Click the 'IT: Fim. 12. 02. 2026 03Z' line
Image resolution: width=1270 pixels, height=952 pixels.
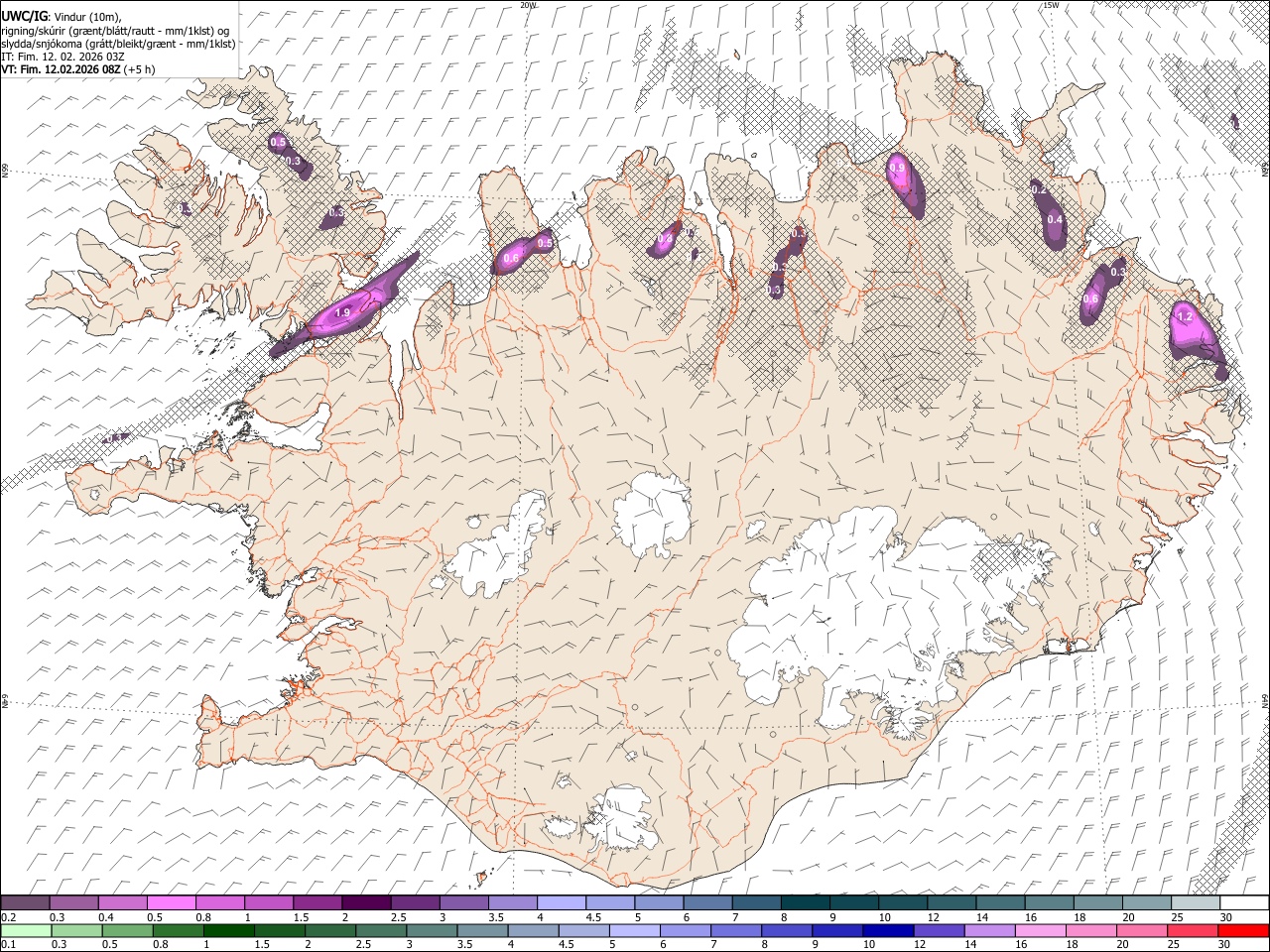(x=63, y=58)
